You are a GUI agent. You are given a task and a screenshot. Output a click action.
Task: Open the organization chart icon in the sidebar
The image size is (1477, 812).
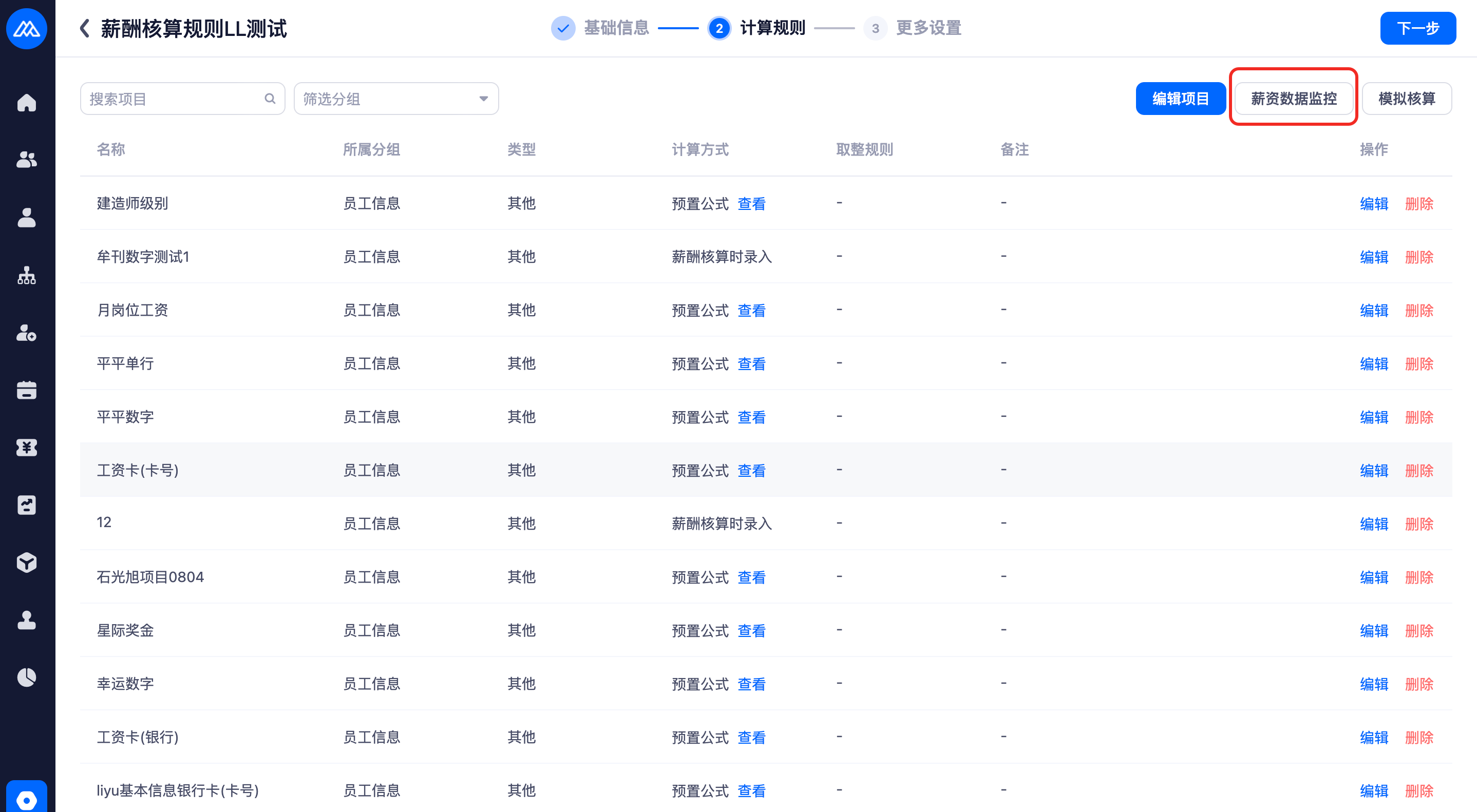pos(26,275)
